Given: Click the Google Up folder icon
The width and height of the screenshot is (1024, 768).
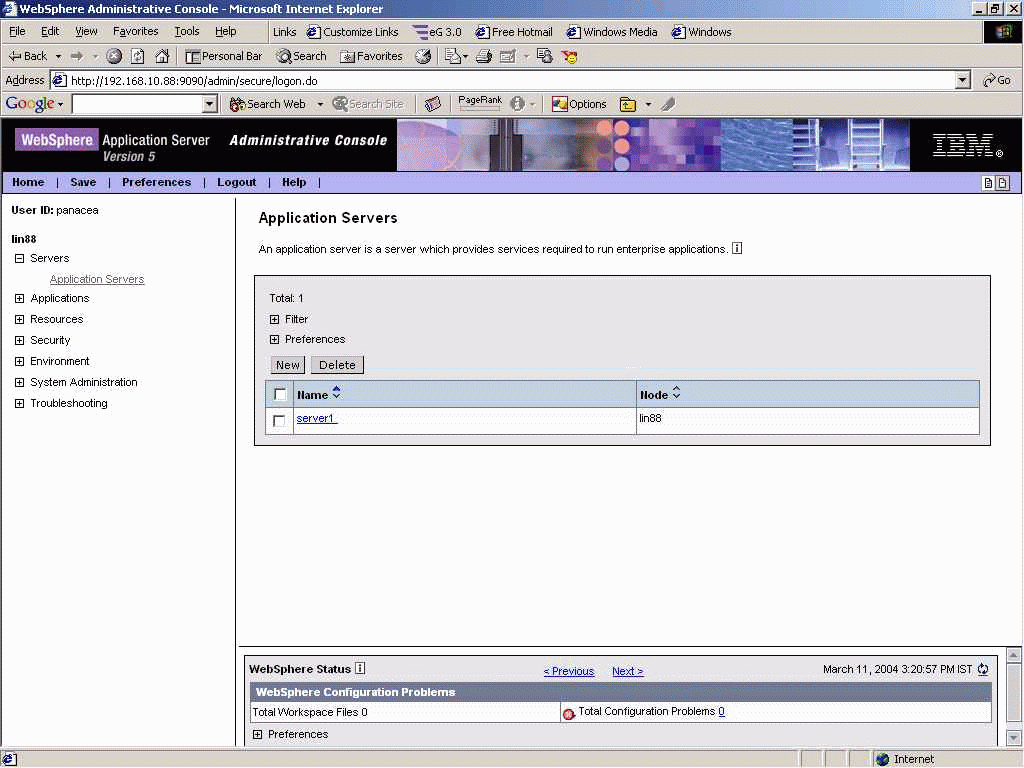Looking at the screenshot, I should [x=628, y=104].
